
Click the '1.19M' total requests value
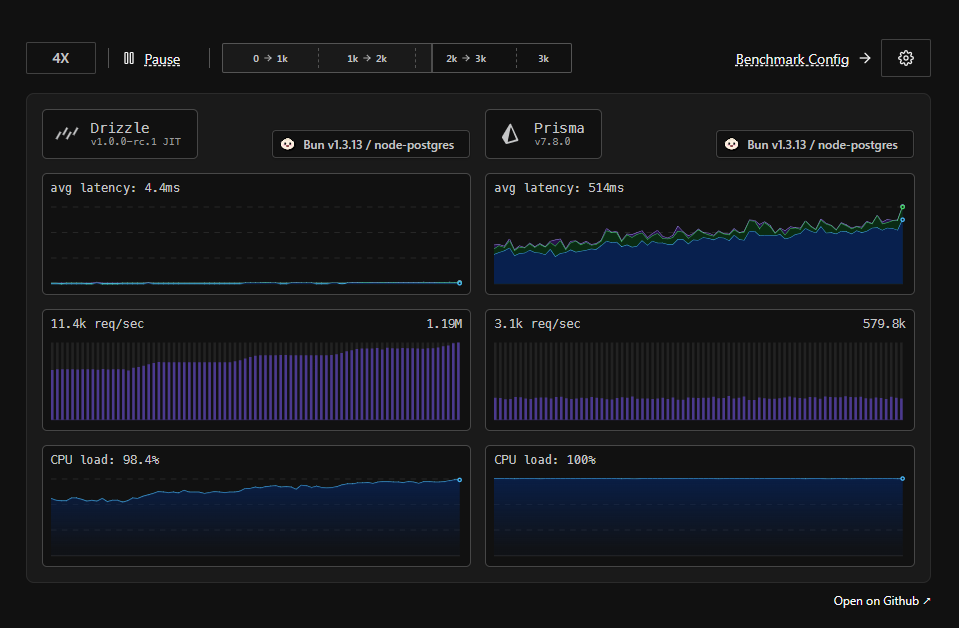[x=444, y=323]
